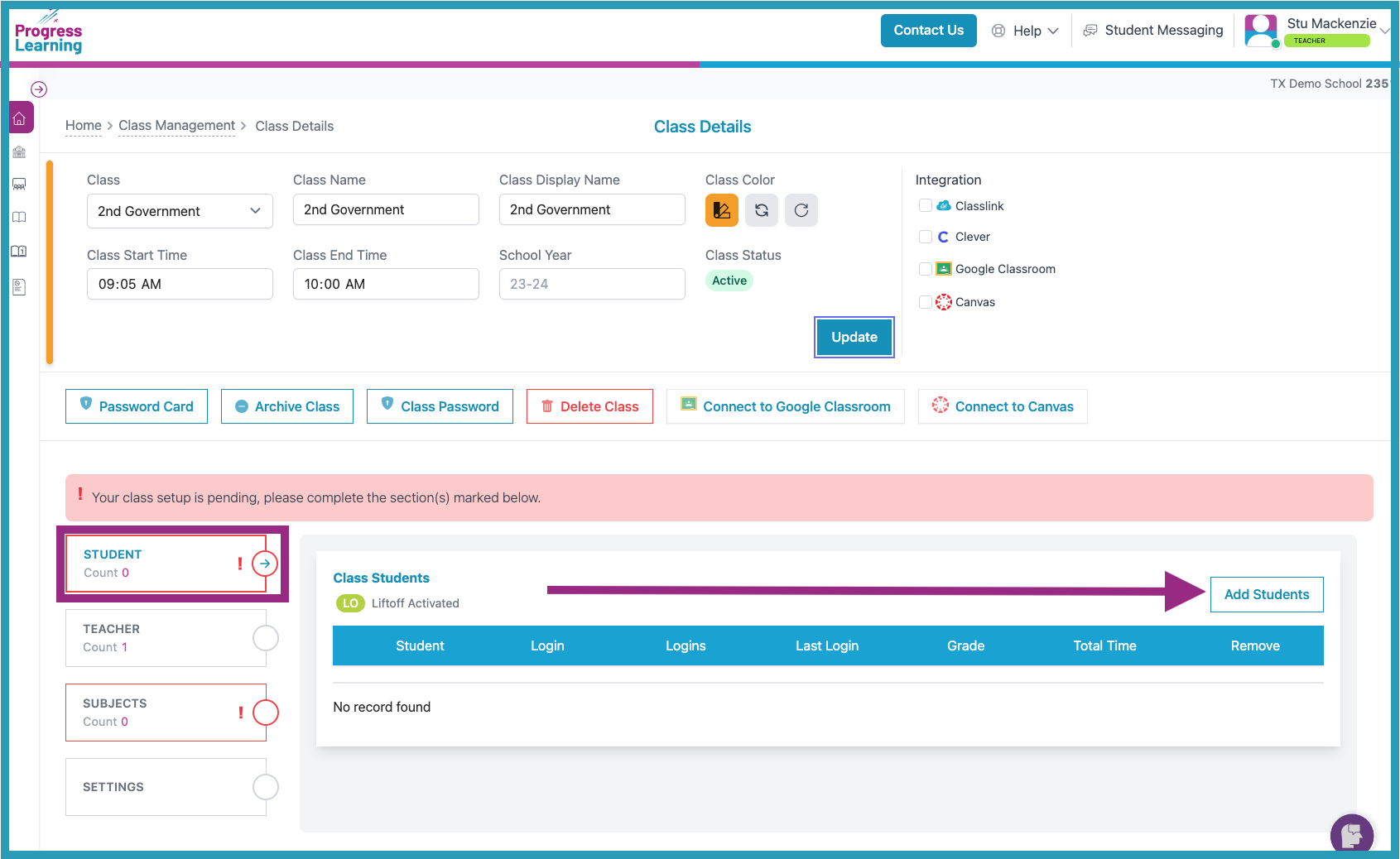Click the Archive Class button
The image size is (1400, 859).
(x=287, y=406)
